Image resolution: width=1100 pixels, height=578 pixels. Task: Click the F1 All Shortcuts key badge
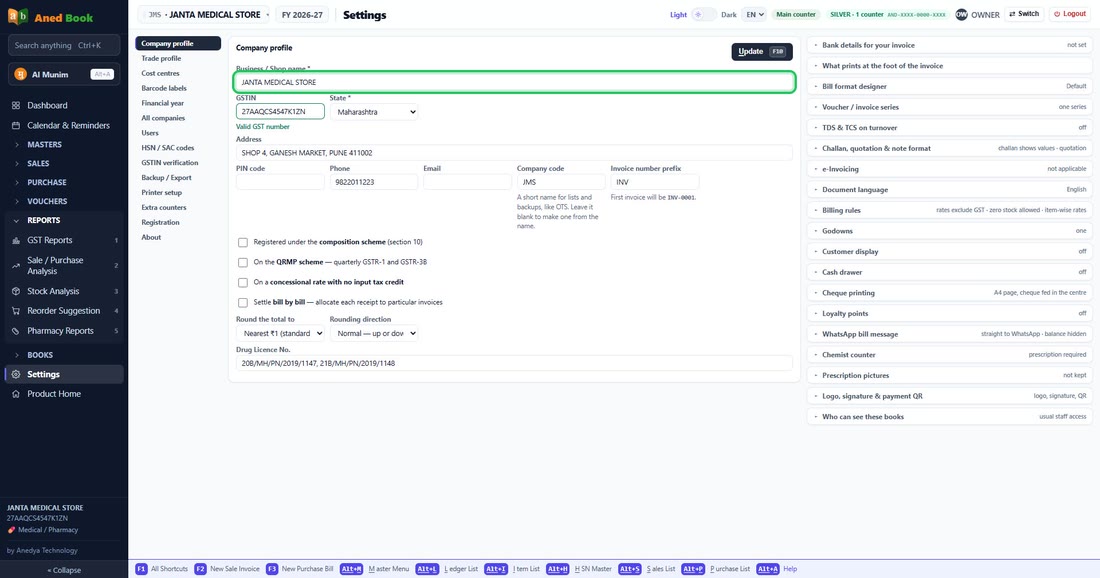(x=141, y=569)
